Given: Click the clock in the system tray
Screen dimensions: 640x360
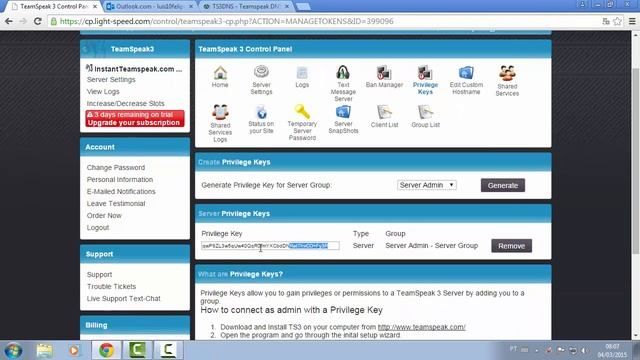Looking at the screenshot, I should 611,351.
